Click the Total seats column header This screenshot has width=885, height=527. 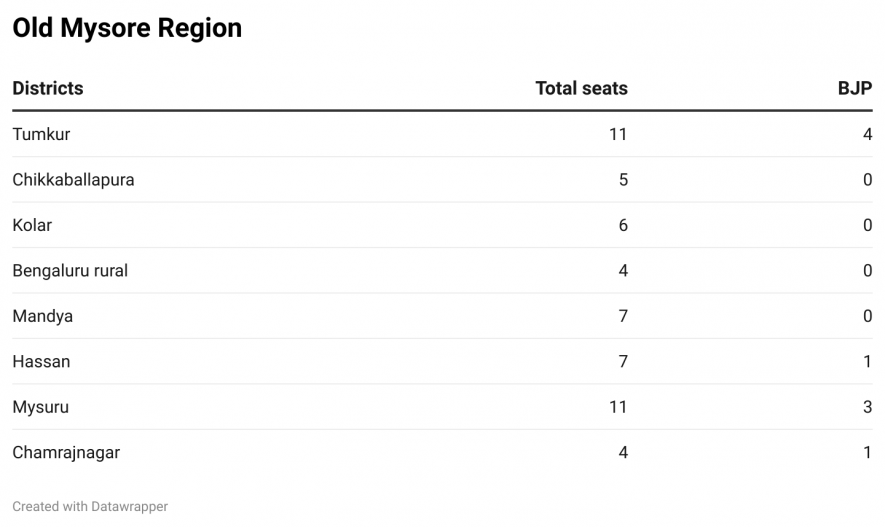(581, 88)
